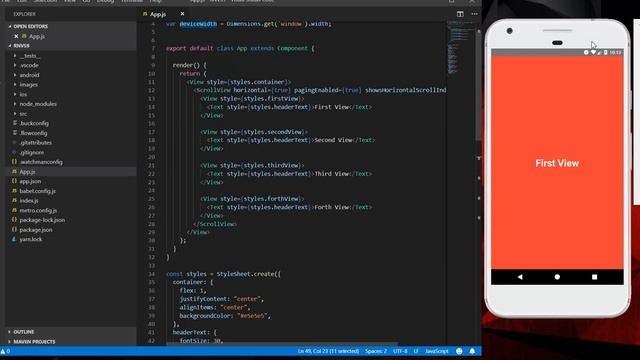Screen dimensions: 640x360
Task: Open the editor More Actions ellipsis menu
Action: (474, 14)
